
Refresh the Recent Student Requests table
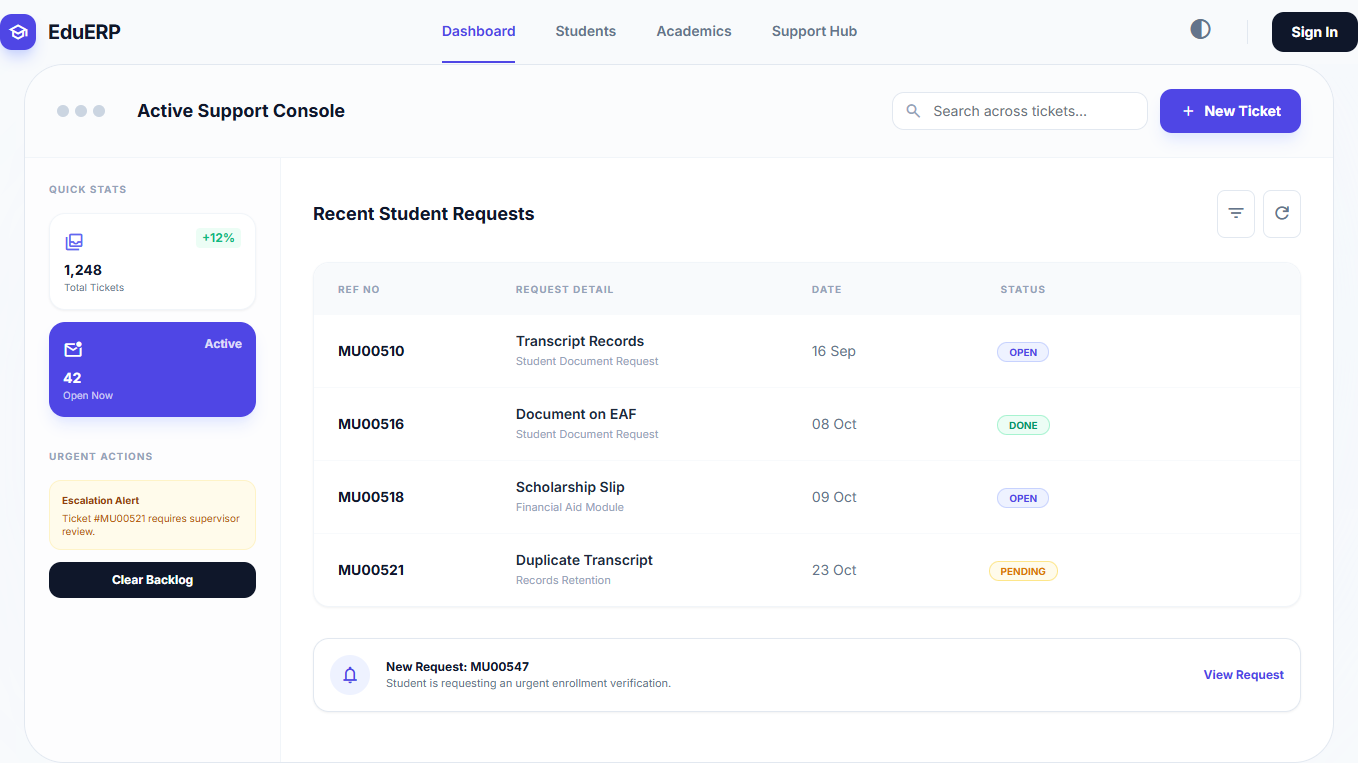[x=1281, y=214]
